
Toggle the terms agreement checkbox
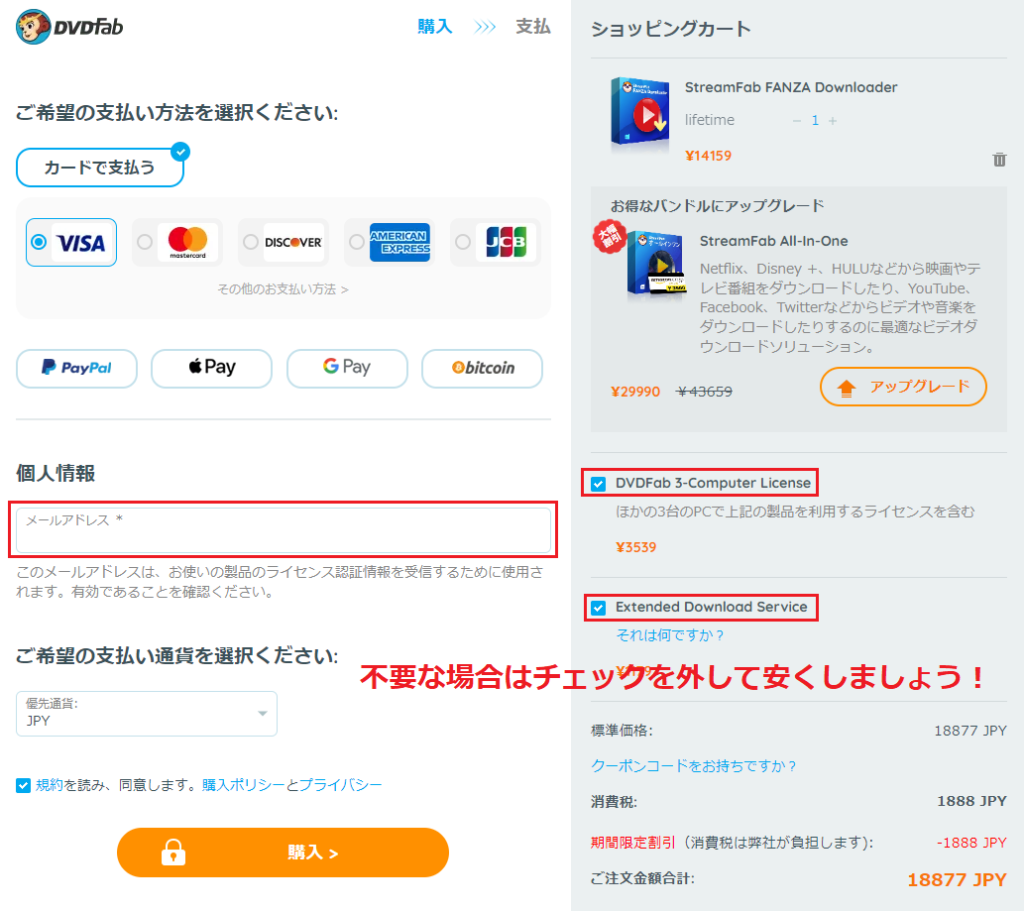(24, 785)
